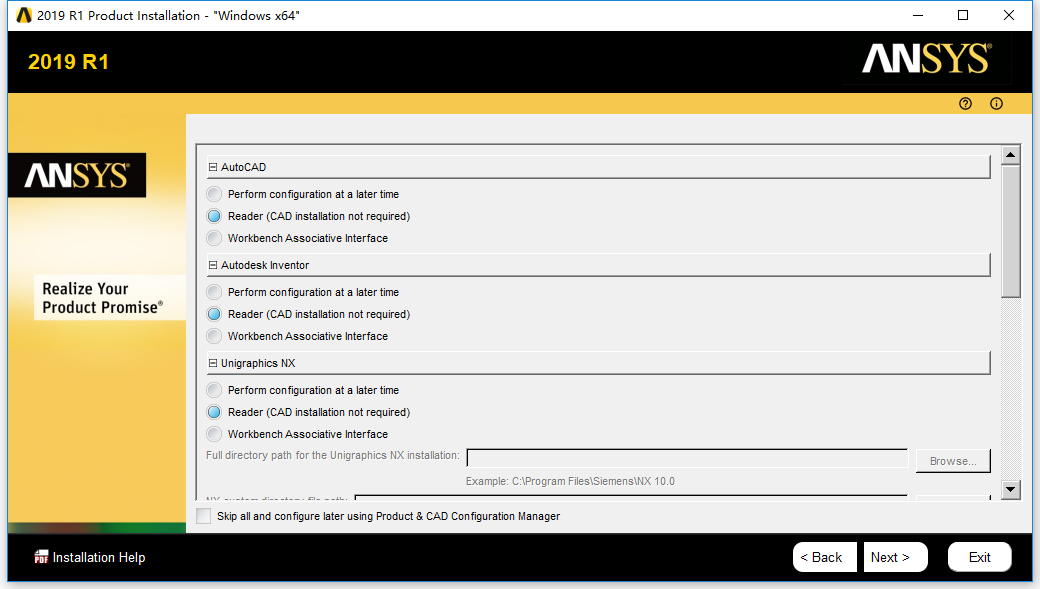Select Autodesk Inventor Reader option
The width and height of the screenshot is (1040, 589).
tap(214, 314)
